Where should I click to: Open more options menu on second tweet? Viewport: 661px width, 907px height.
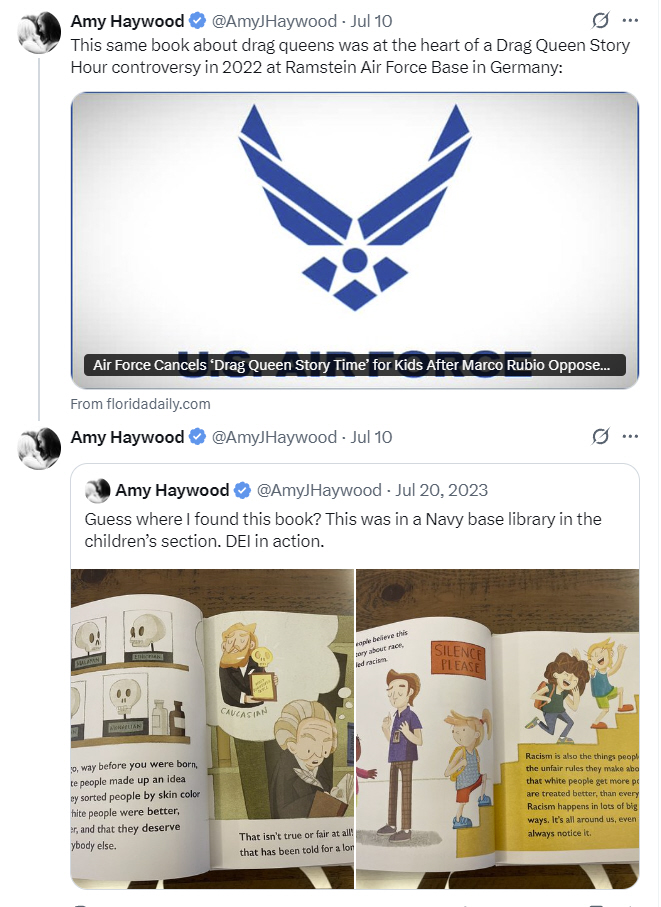[x=630, y=437]
